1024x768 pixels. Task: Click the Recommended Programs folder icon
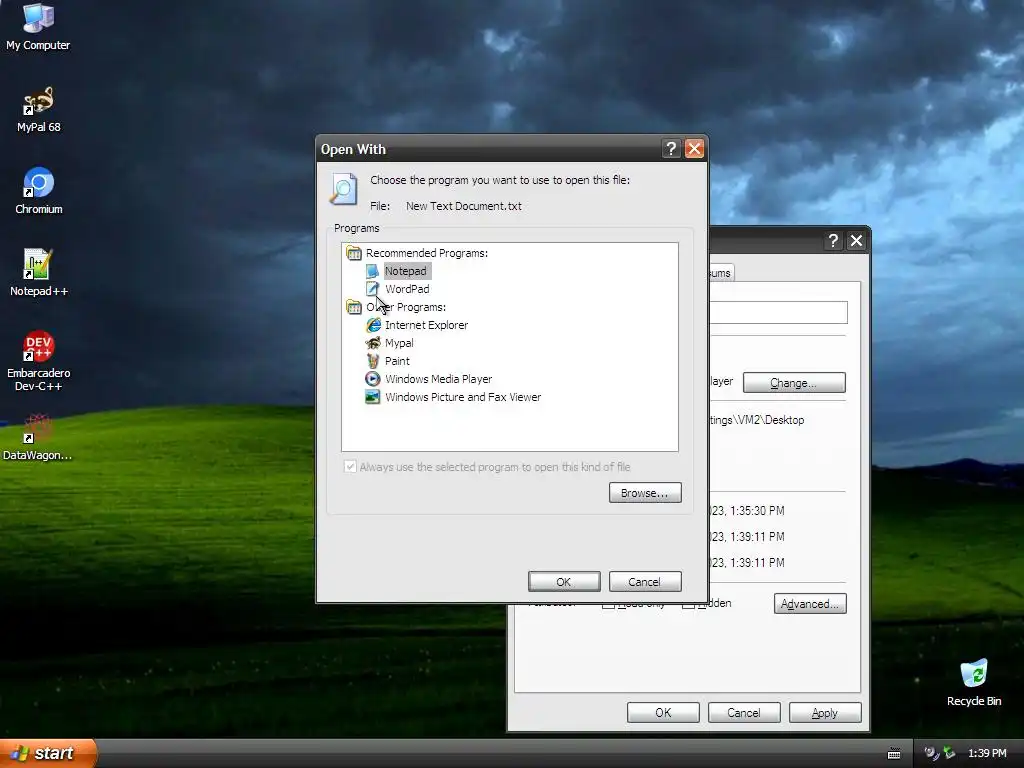(x=354, y=253)
